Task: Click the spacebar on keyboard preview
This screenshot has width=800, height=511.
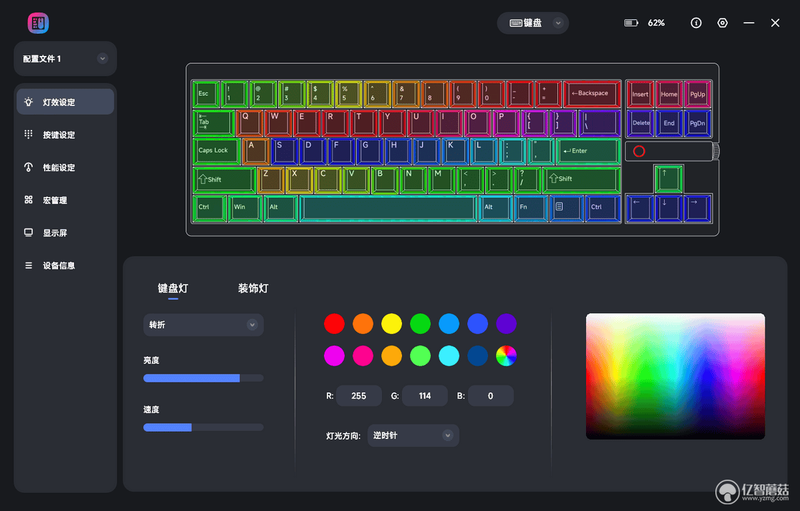Action: (388, 208)
